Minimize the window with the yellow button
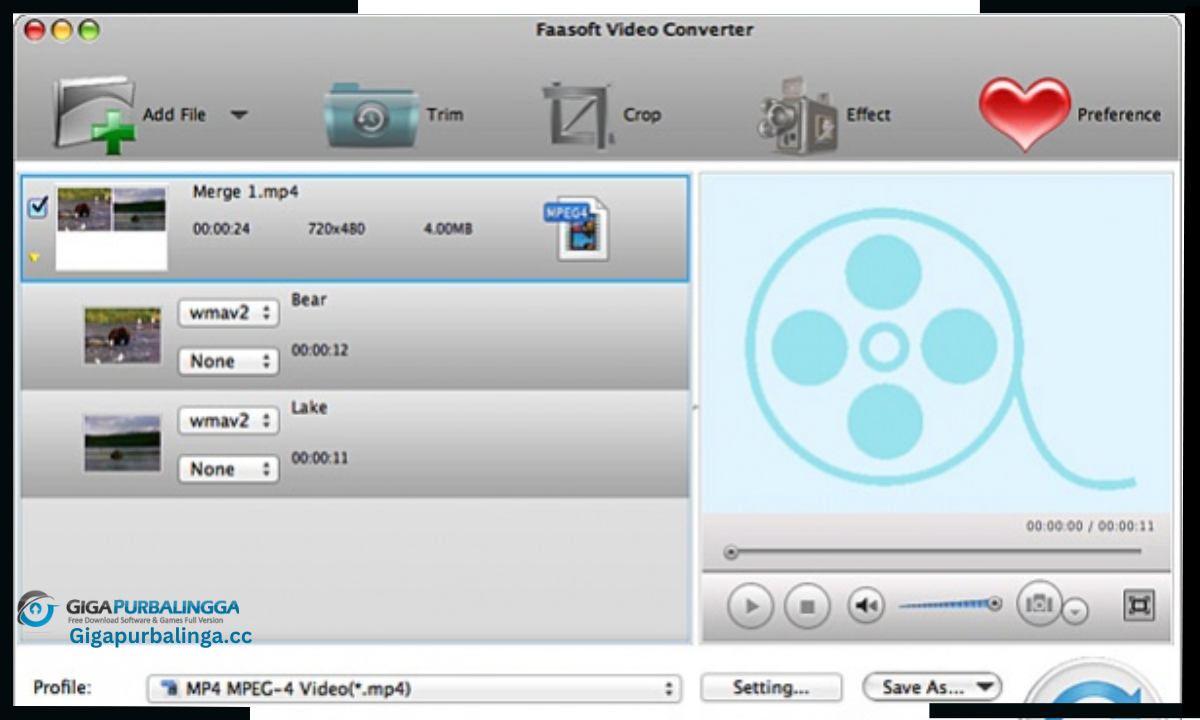This screenshot has height=720, width=1200. point(63,31)
